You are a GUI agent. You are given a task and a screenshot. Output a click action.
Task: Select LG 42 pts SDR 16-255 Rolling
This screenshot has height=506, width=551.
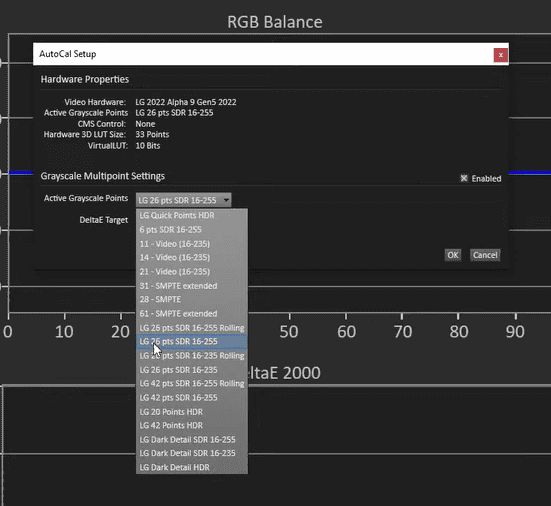pos(192,383)
